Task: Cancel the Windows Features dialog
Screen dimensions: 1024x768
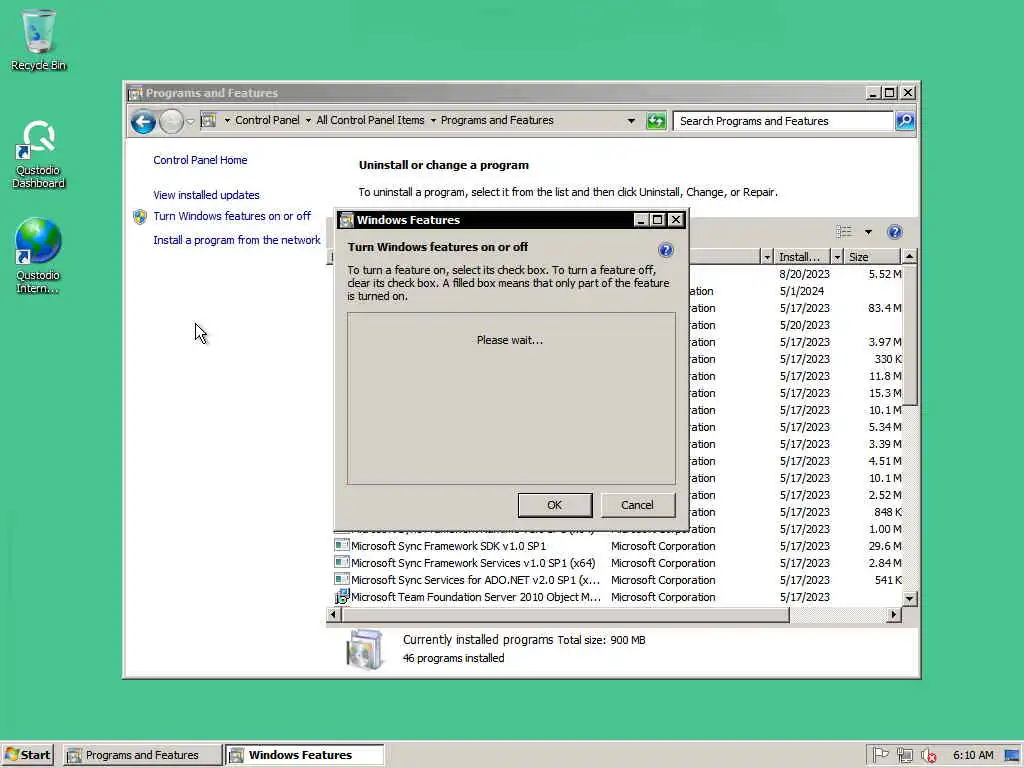Action: click(x=637, y=505)
